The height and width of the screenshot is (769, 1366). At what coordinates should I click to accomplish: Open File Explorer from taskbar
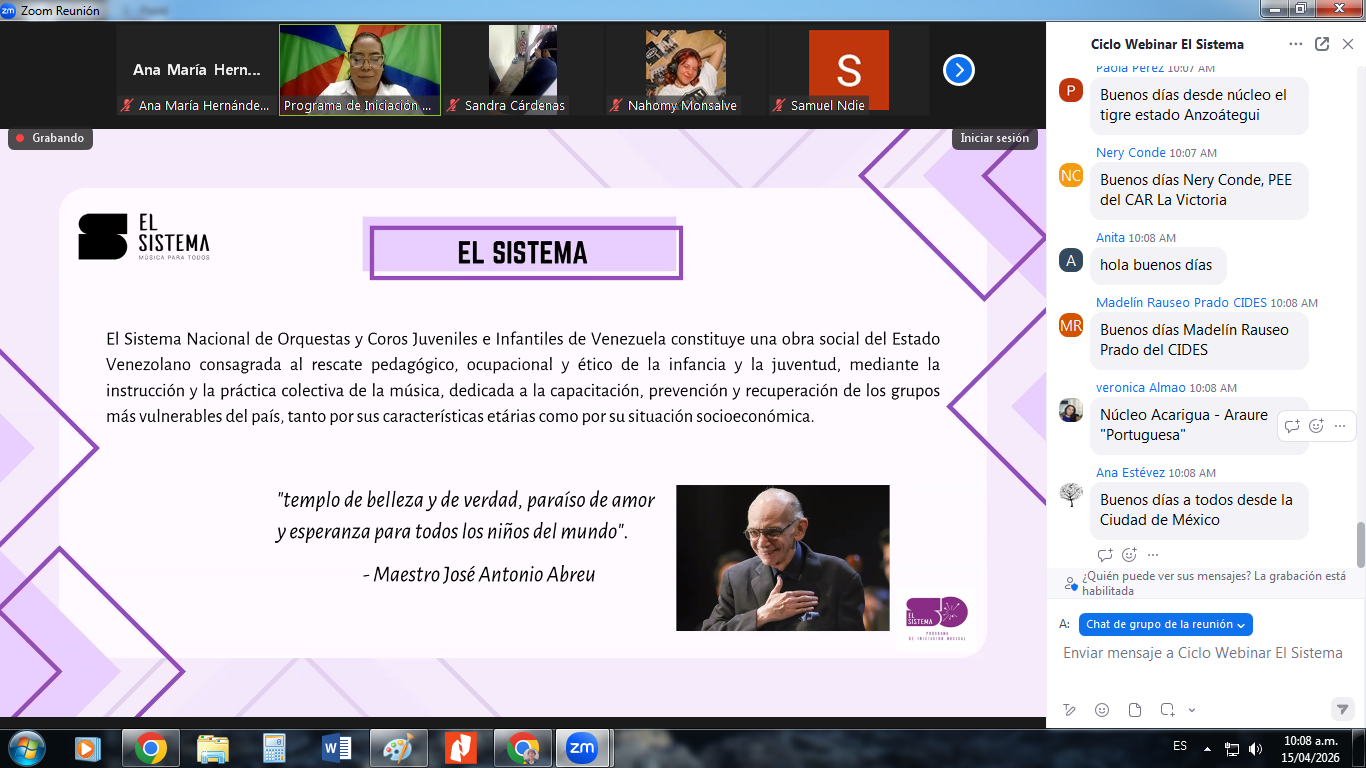coord(213,747)
